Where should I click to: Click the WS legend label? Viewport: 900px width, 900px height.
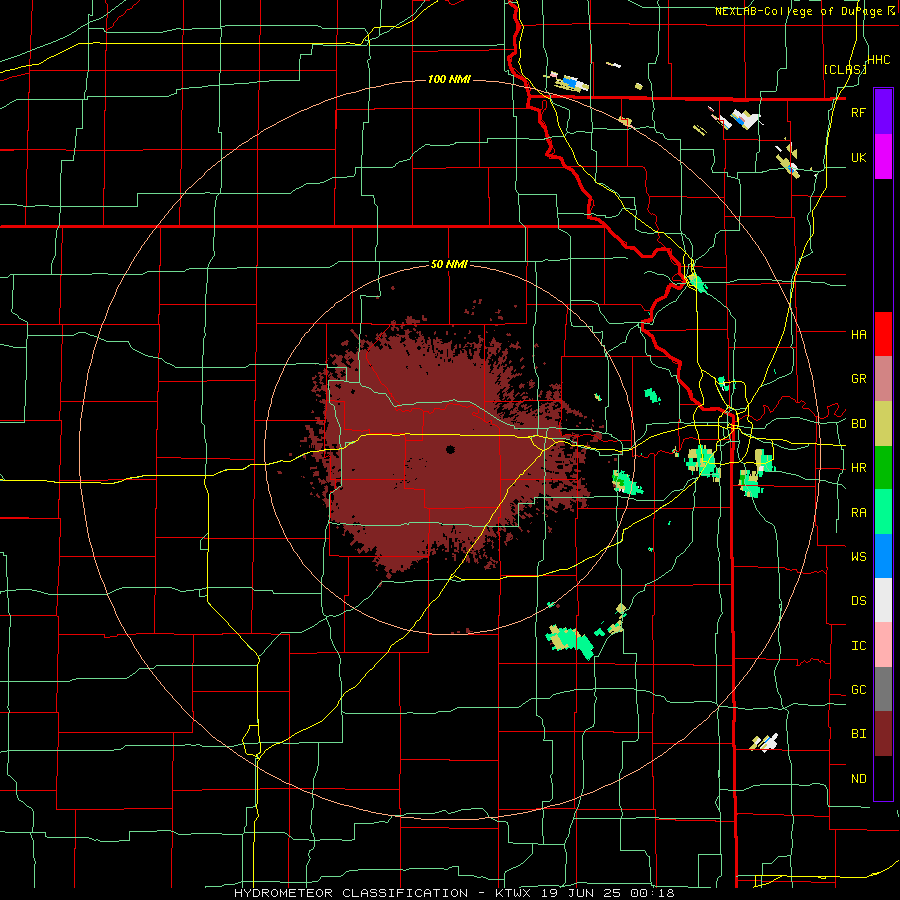pos(858,556)
